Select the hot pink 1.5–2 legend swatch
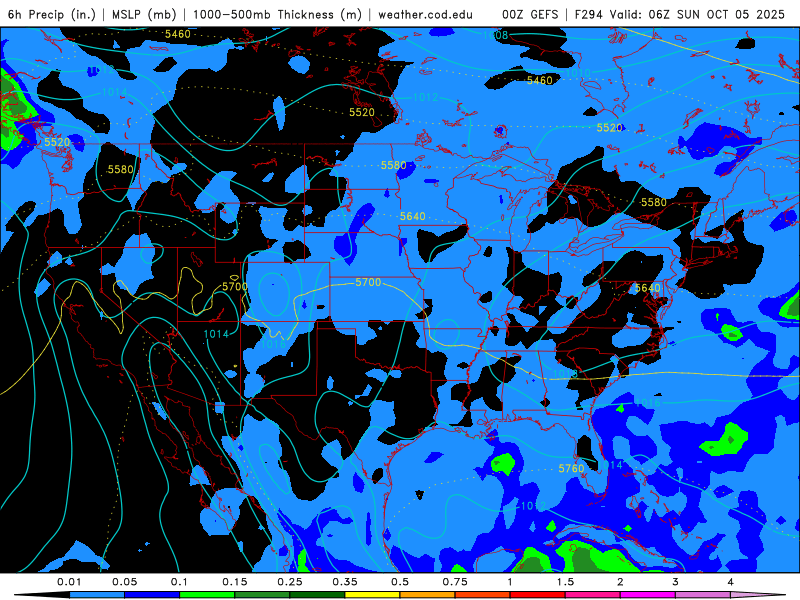Image resolution: width=800 pixels, height=600 pixels. pos(593,595)
